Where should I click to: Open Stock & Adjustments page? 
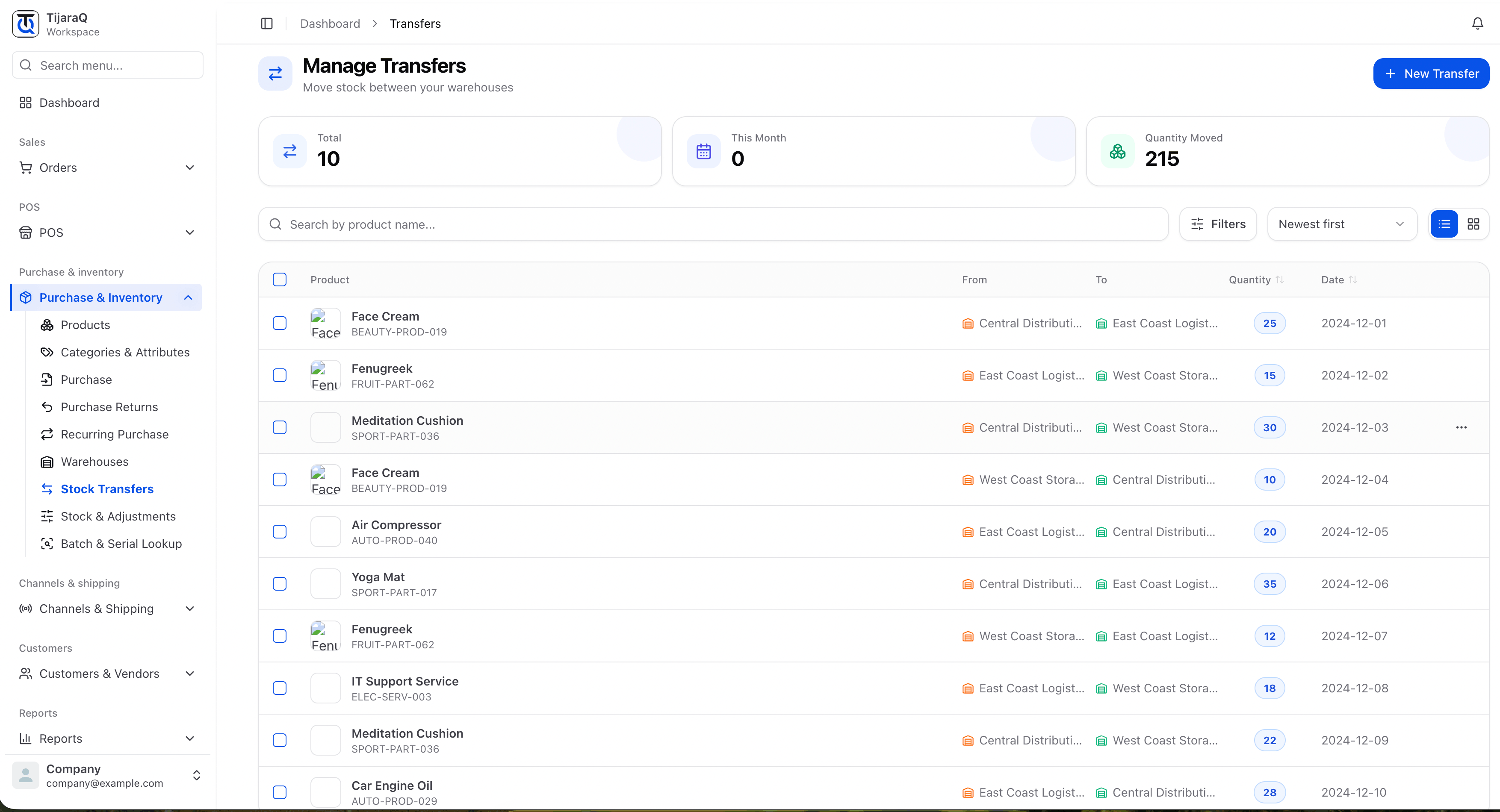[118, 516]
